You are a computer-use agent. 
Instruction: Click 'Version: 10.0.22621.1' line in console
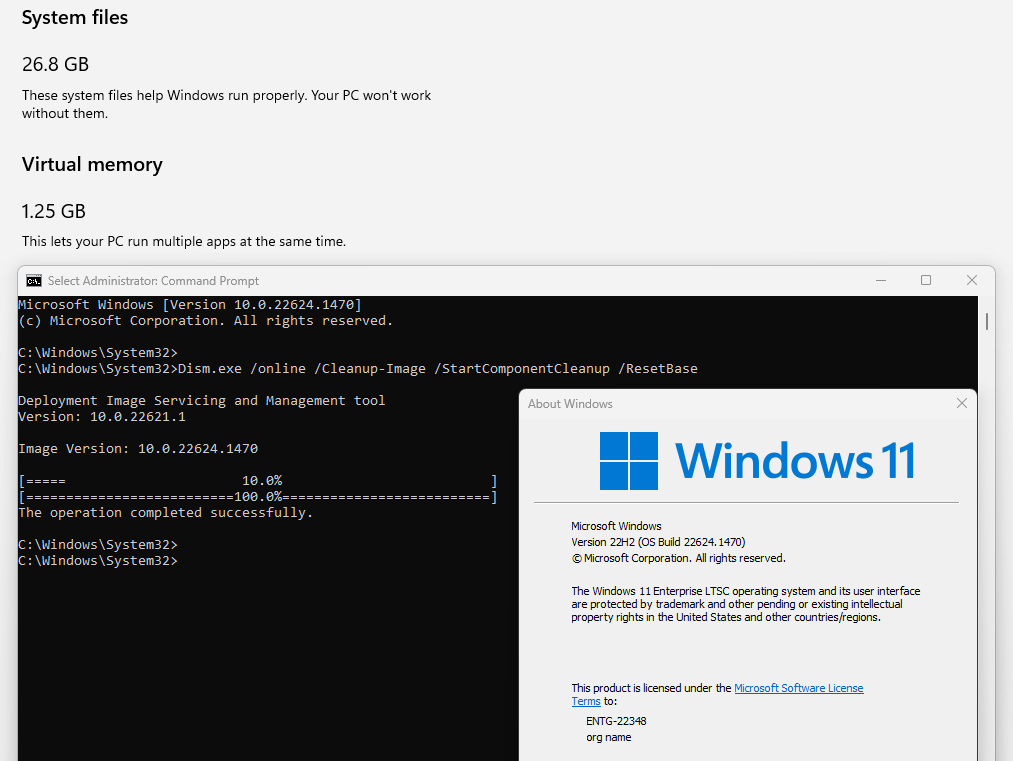click(x=102, y=417)
